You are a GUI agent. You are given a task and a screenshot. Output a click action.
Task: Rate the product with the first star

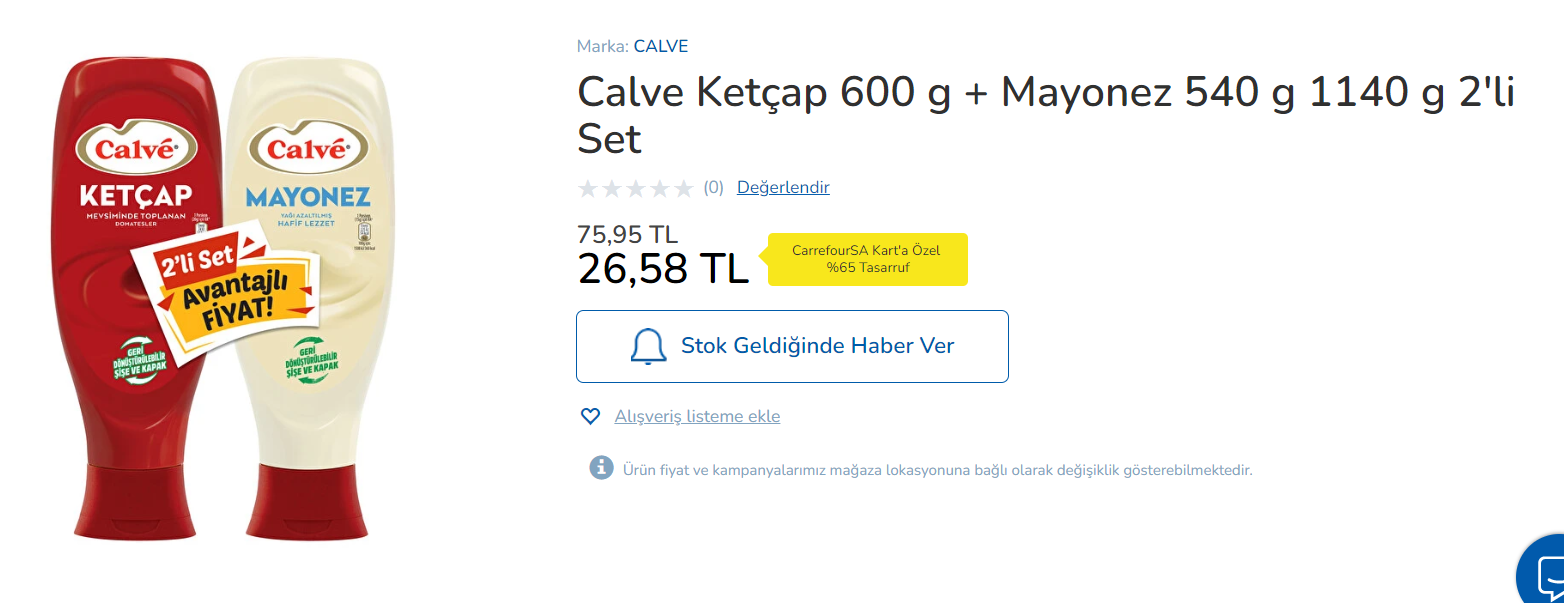point(588,188)
